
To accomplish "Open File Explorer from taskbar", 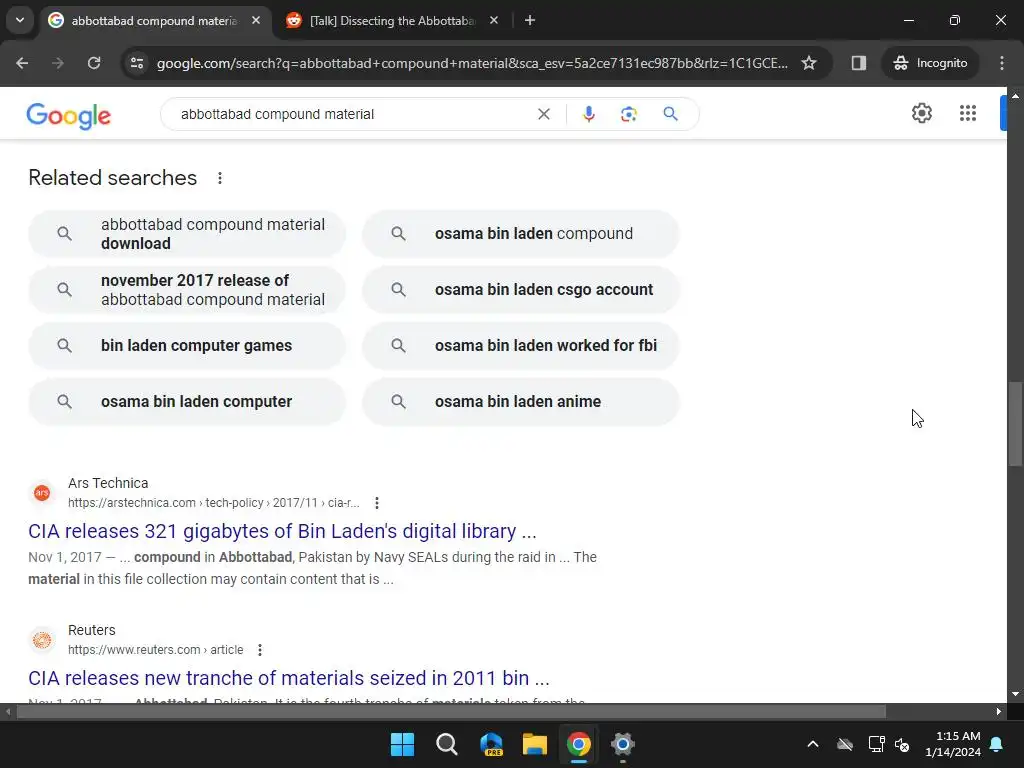I will pyautogui.click(x=535, y=744).
